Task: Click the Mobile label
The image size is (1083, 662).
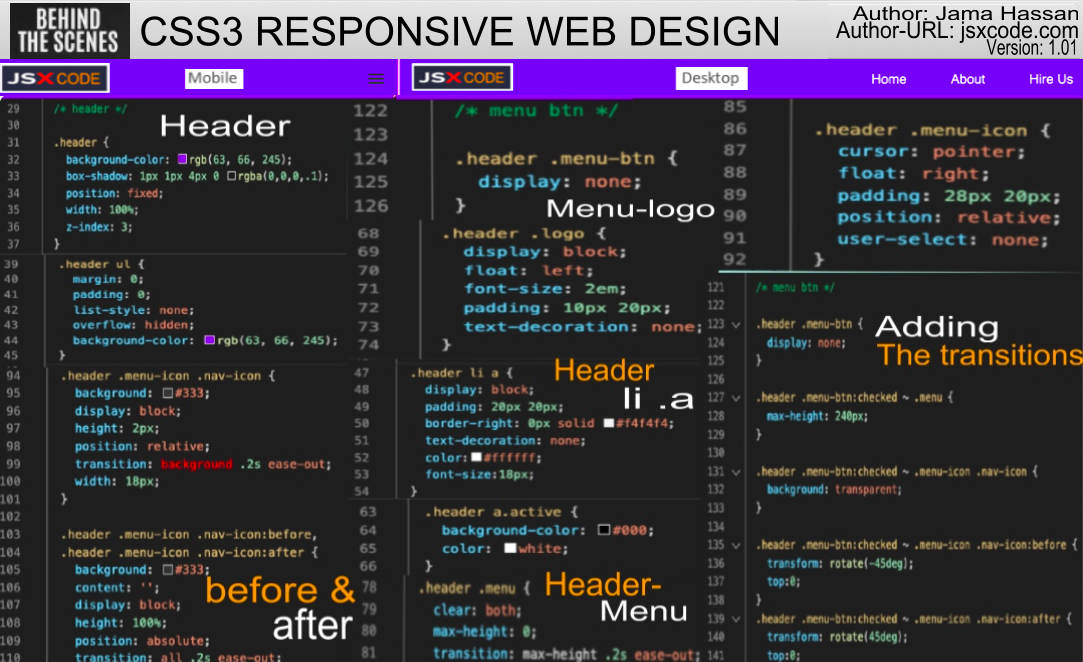Action: tap(213, 78)
